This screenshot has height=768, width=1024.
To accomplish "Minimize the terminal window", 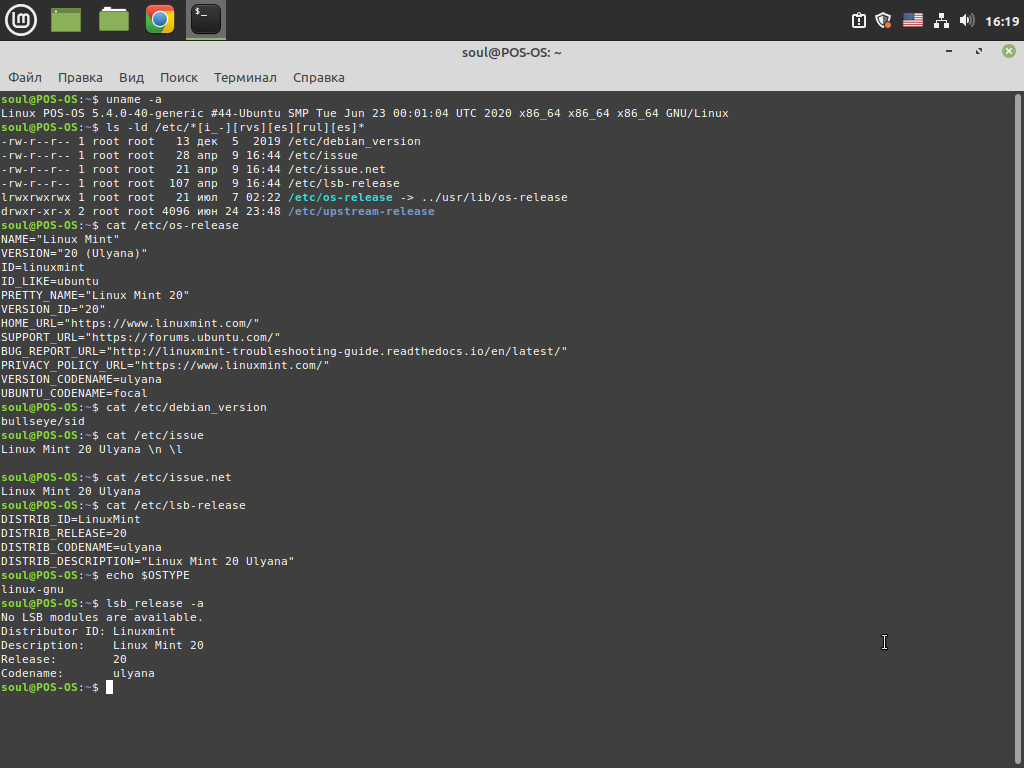I will 949,51.
